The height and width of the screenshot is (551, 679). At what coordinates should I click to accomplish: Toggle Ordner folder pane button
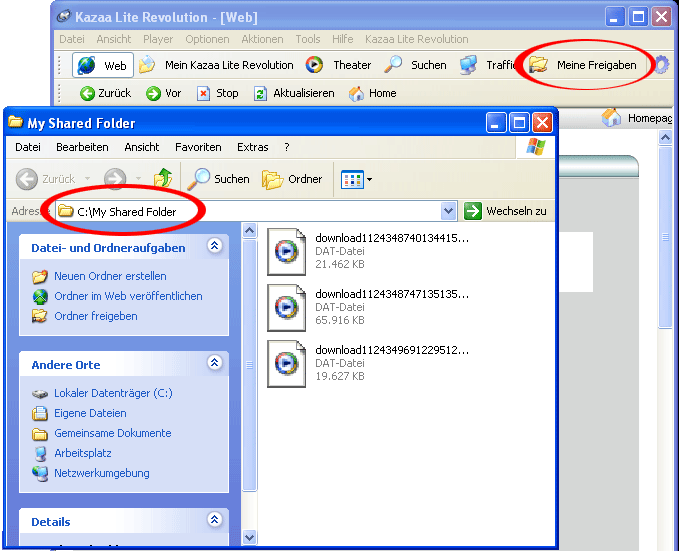click(292, 179)
